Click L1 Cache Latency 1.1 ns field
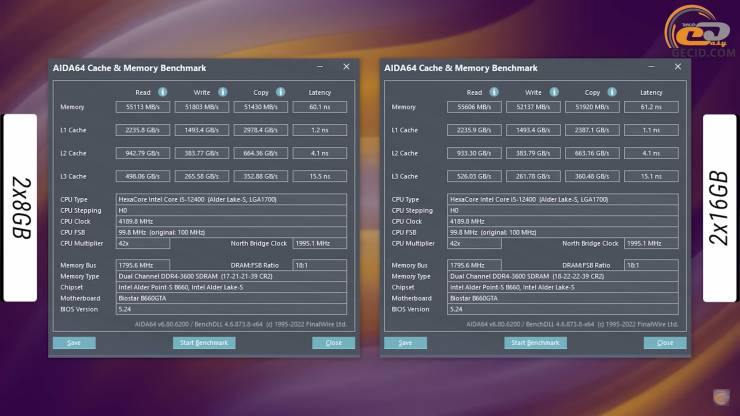Image resolution: width=740 pixels, height=416 pixels. point(651,130)
